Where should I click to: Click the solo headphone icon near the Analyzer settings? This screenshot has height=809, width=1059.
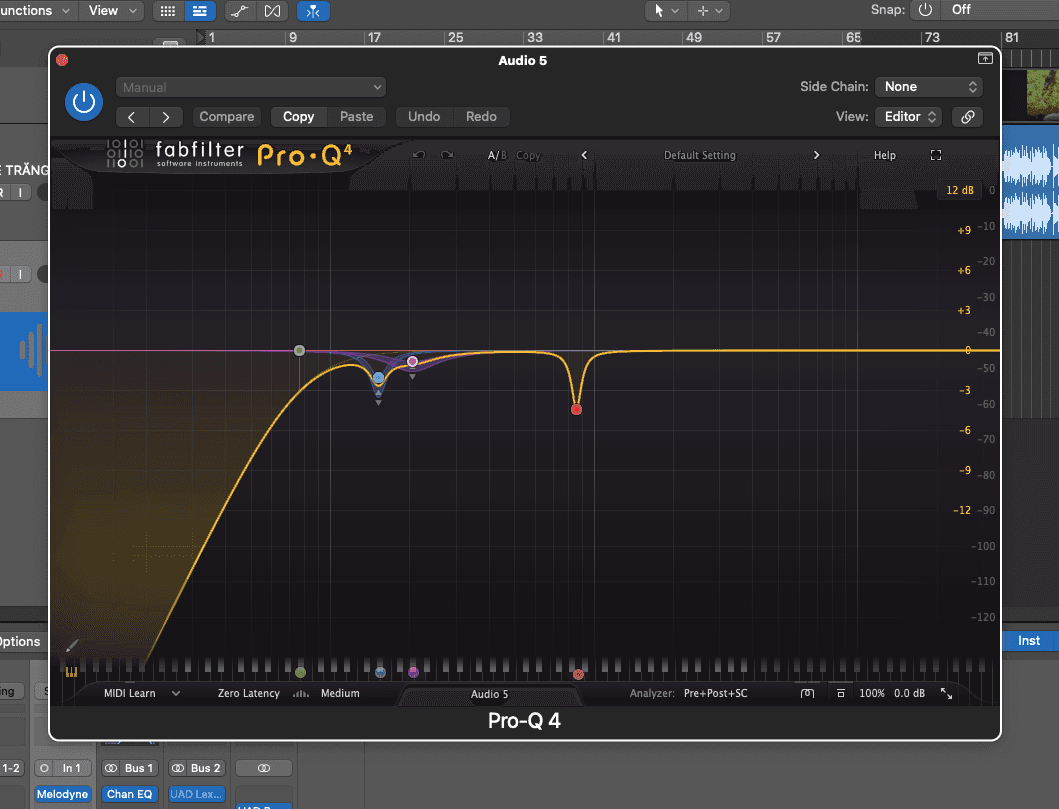coord(807,692)
